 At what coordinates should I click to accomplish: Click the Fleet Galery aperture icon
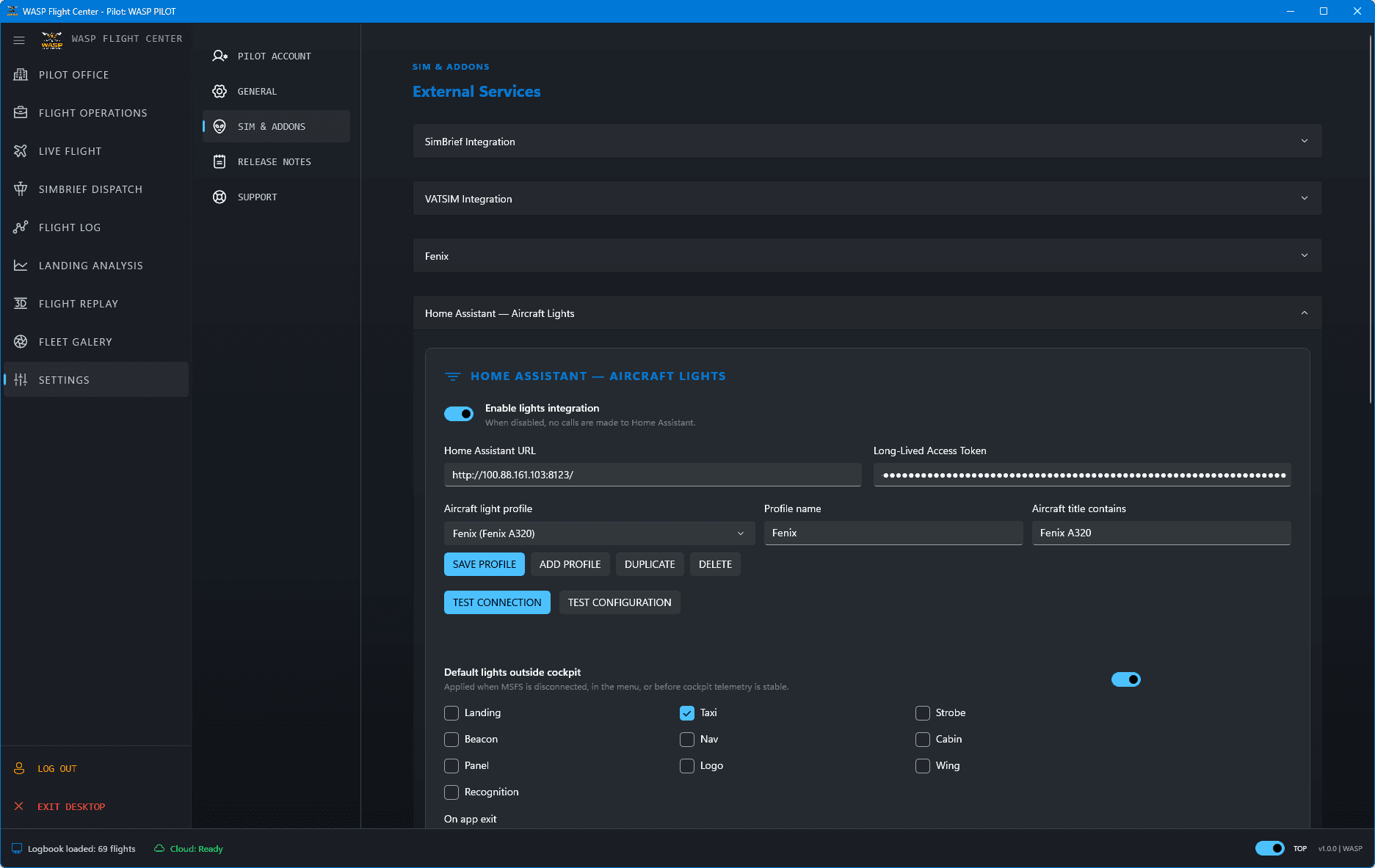pyautogui.click(x=21, y=342)
